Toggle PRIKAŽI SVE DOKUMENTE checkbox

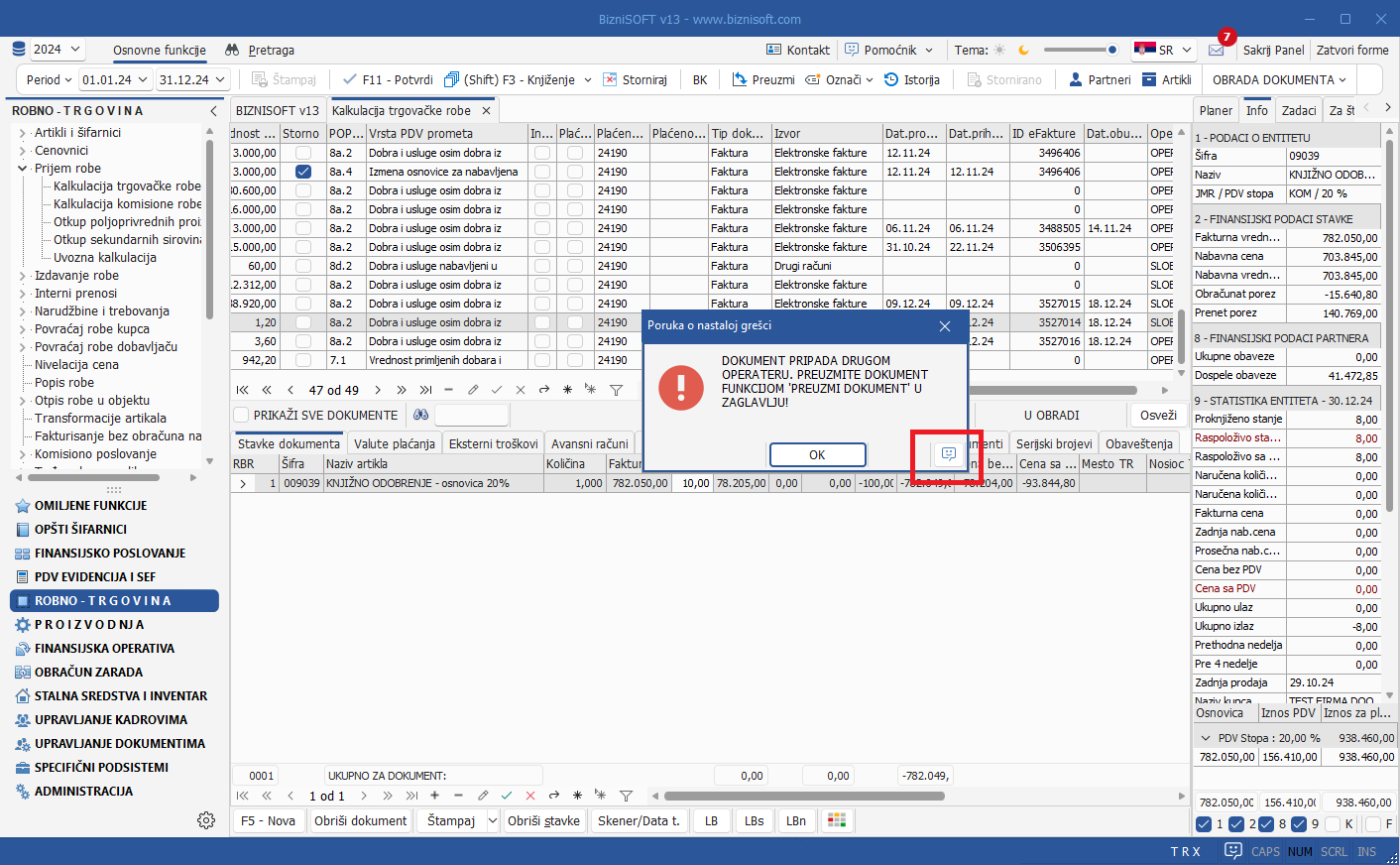[241, 416]
